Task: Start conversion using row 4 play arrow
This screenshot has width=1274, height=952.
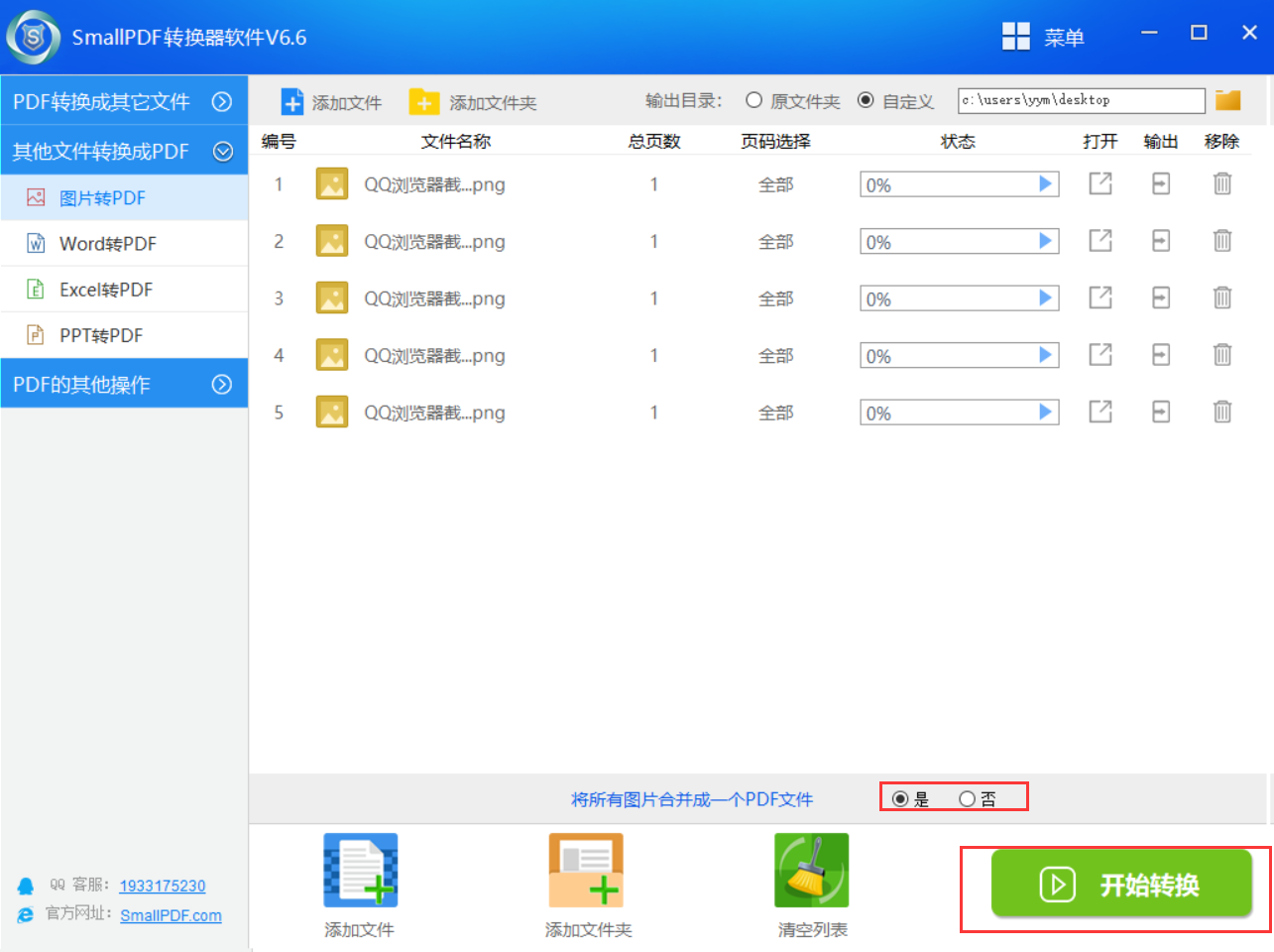Action: coord(1045,355)
